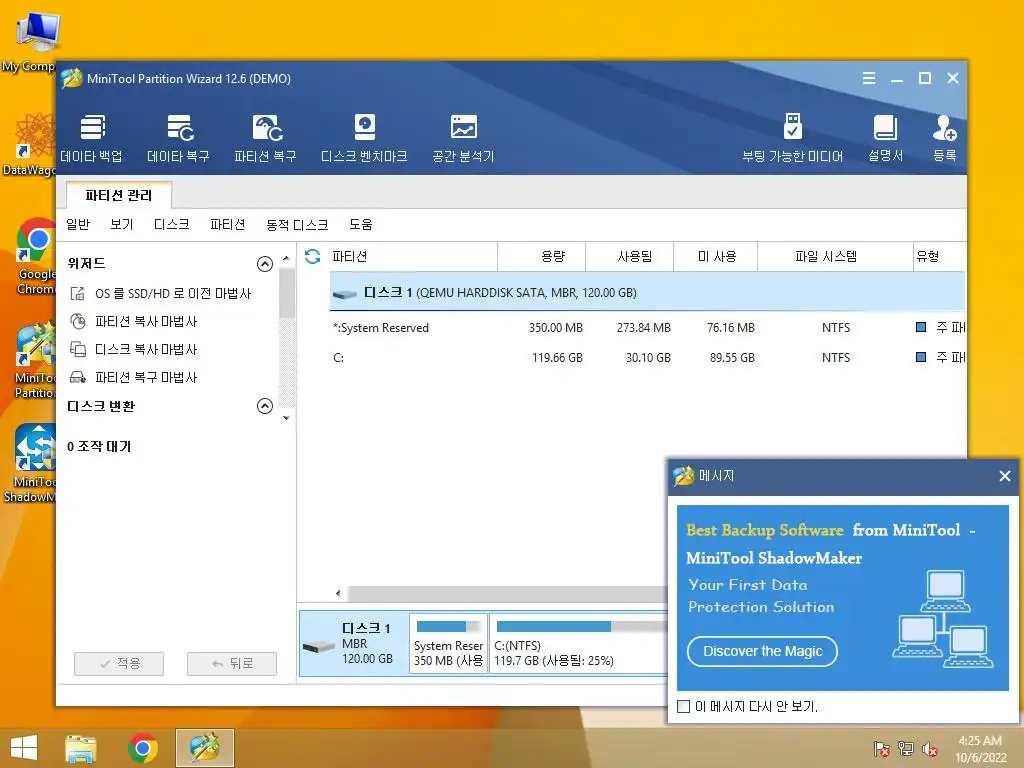Image resolution: width=1024 pixels, height=768 pixels.
Task: Launch the 파티션 복구 tool
Action: 265,138
